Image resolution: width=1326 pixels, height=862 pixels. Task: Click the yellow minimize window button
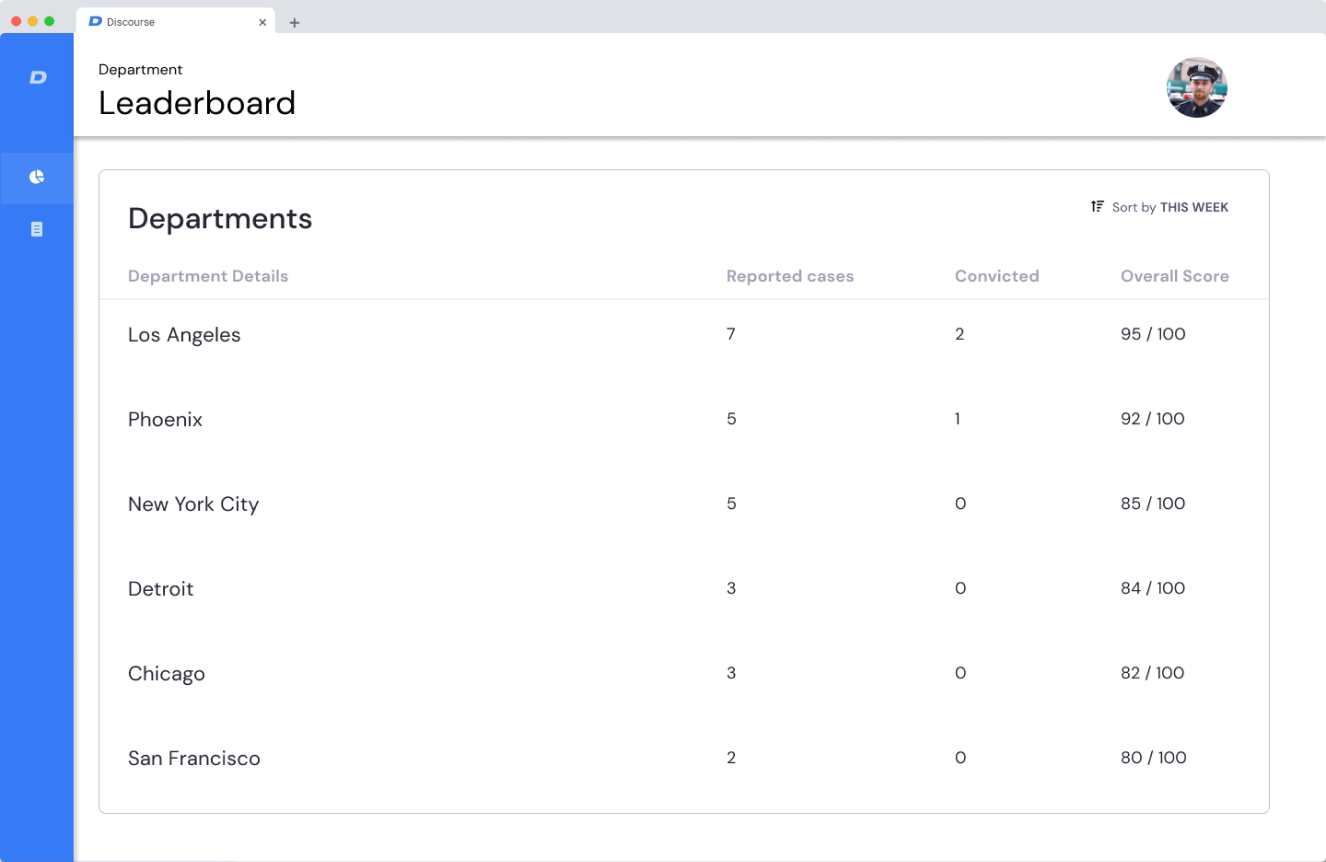click(x=33, y=21)
